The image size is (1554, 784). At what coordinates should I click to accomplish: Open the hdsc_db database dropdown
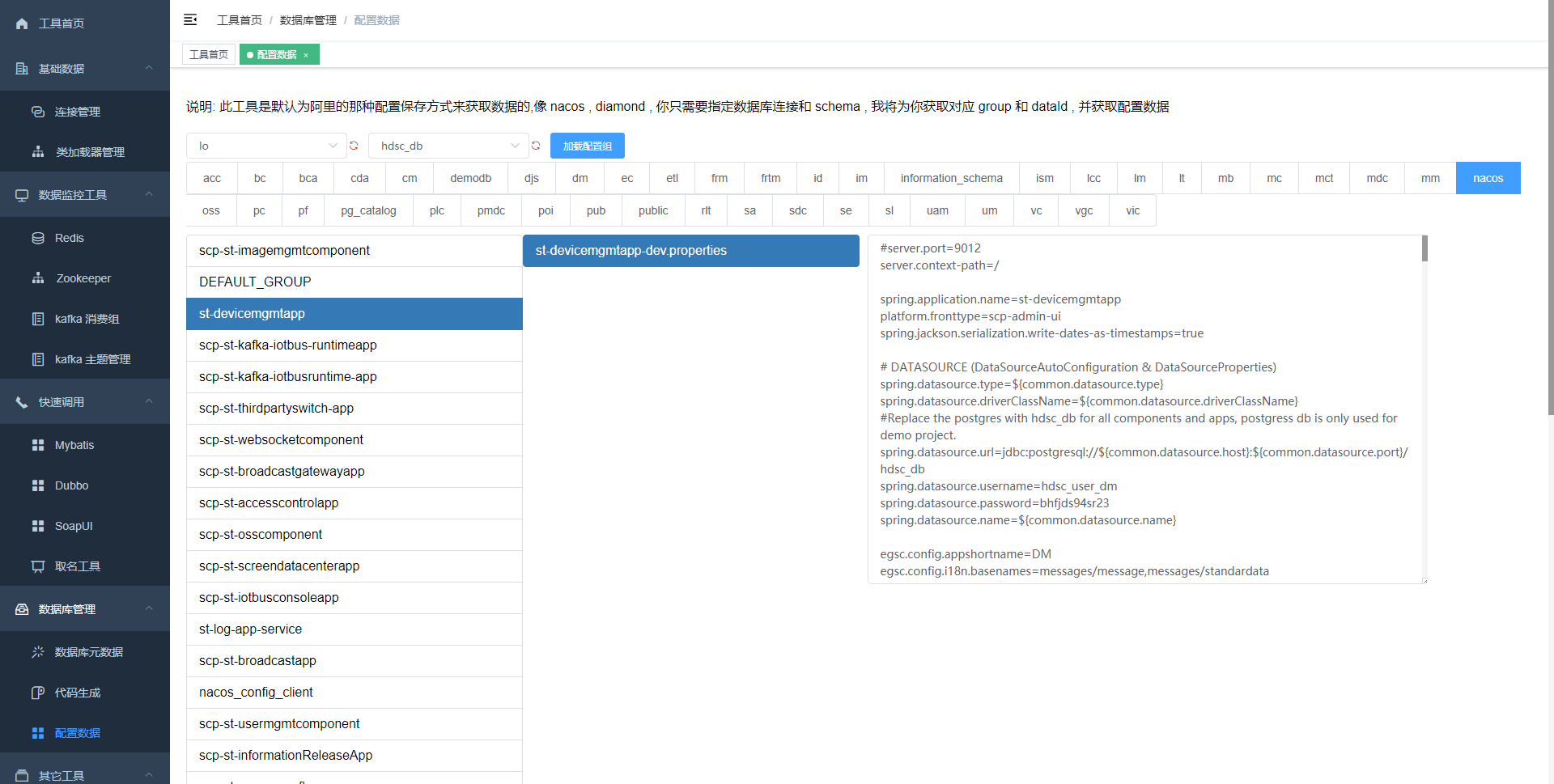click(448, 146)
